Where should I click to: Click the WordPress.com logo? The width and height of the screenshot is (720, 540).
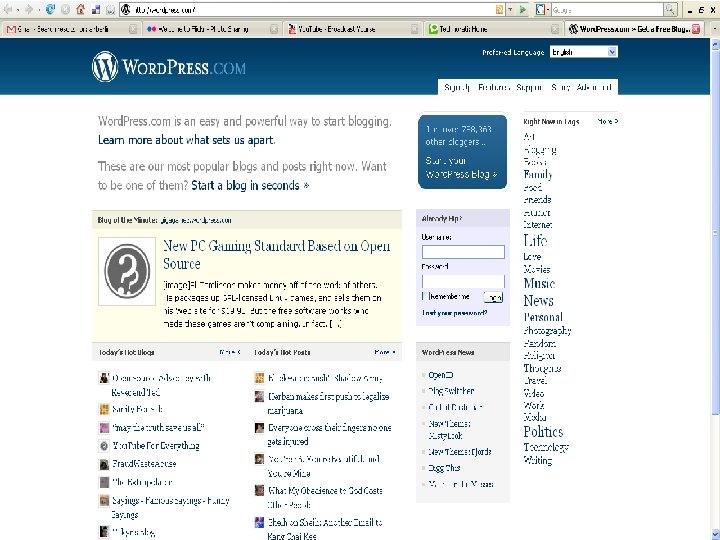169,67
